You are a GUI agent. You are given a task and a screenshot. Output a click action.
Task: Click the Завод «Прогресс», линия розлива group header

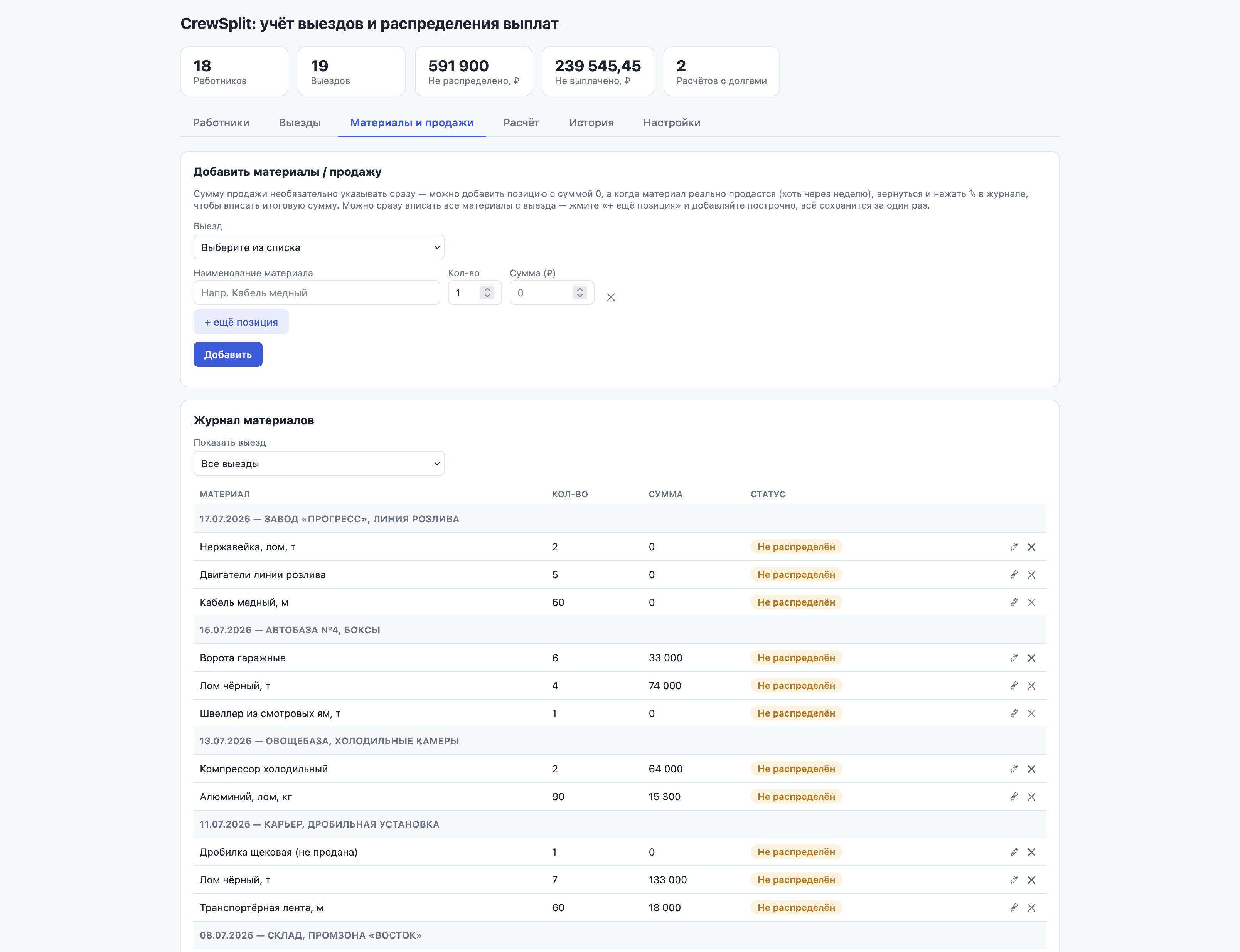[620, 519]
